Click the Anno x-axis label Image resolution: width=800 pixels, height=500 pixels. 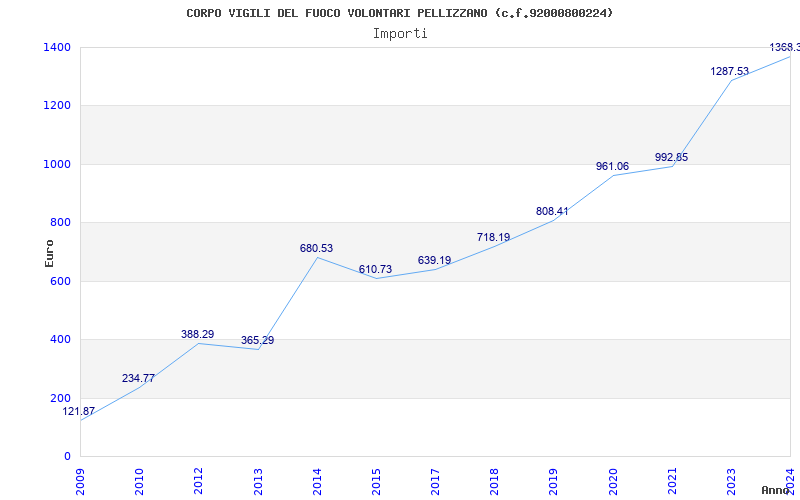point(775,490)
